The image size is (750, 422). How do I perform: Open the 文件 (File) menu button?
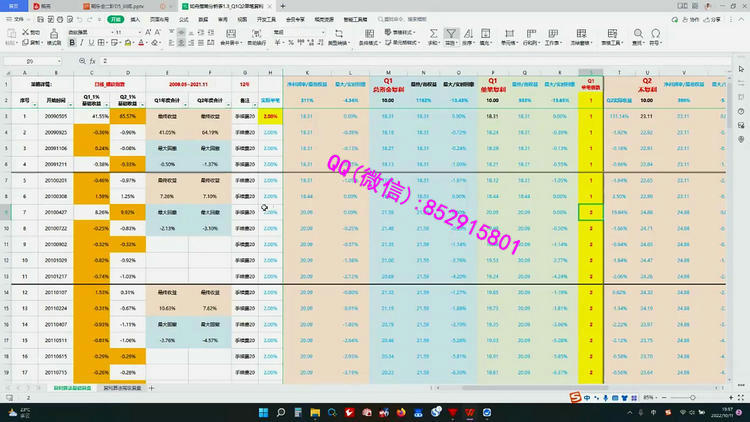(18, 19)
